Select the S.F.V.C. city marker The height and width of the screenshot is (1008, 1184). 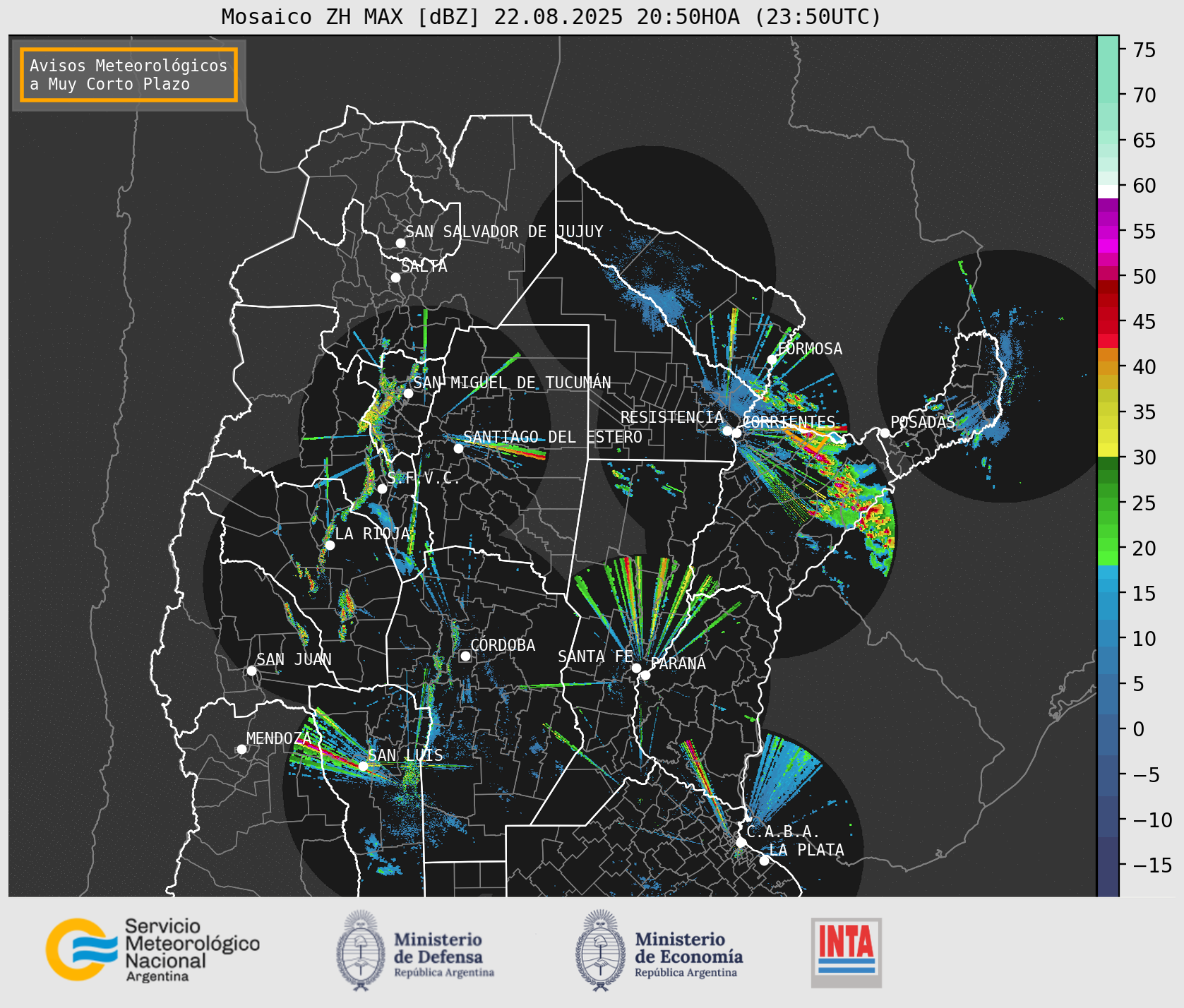382,488
